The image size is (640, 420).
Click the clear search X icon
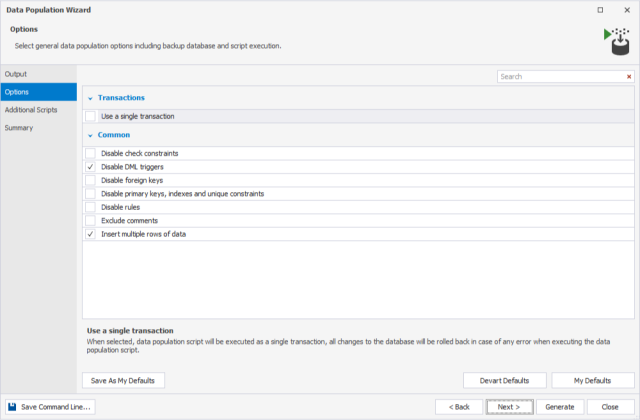(x=629, y=76)
